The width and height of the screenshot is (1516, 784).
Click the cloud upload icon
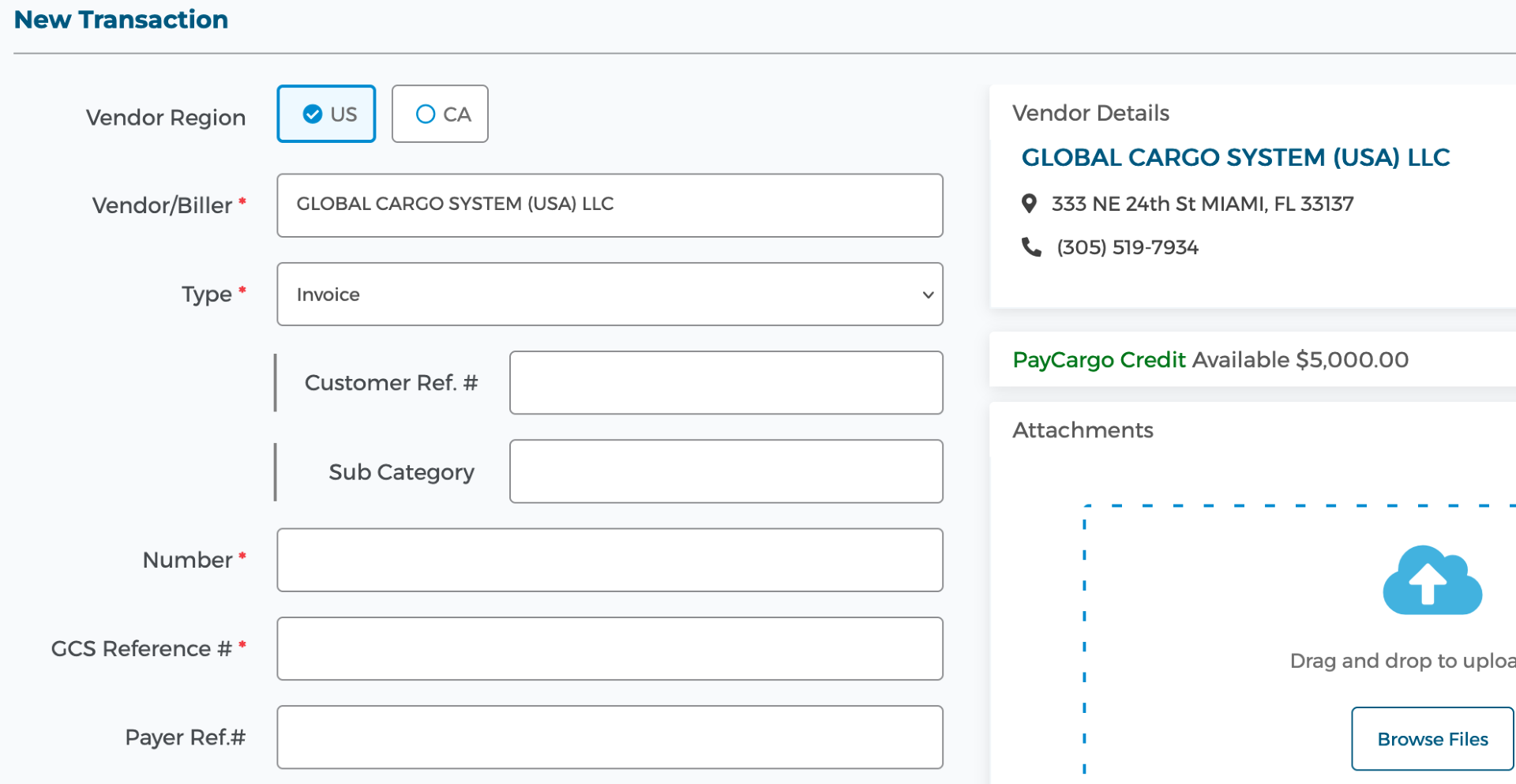pos(1432,580)
